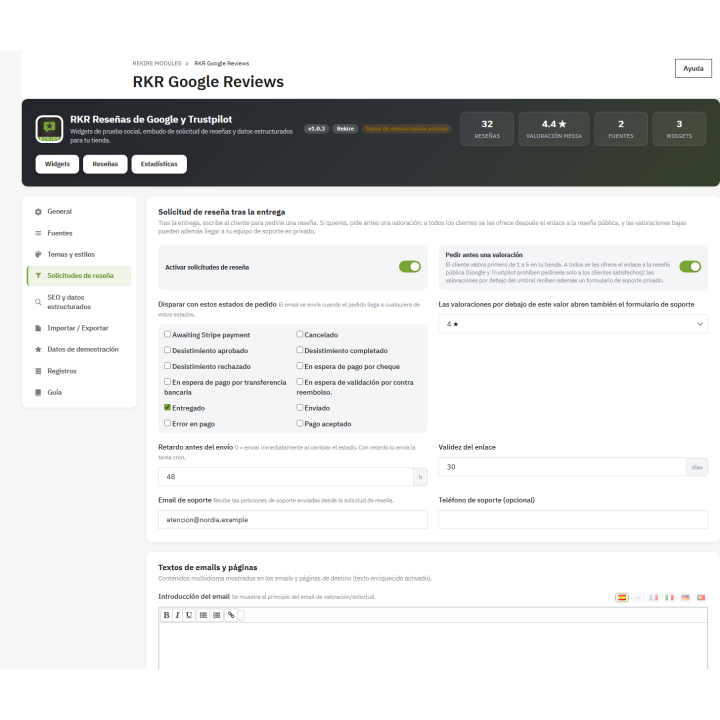Click the Email de soporte field
The image size is (720, 720).
click(x=292, y=520)
